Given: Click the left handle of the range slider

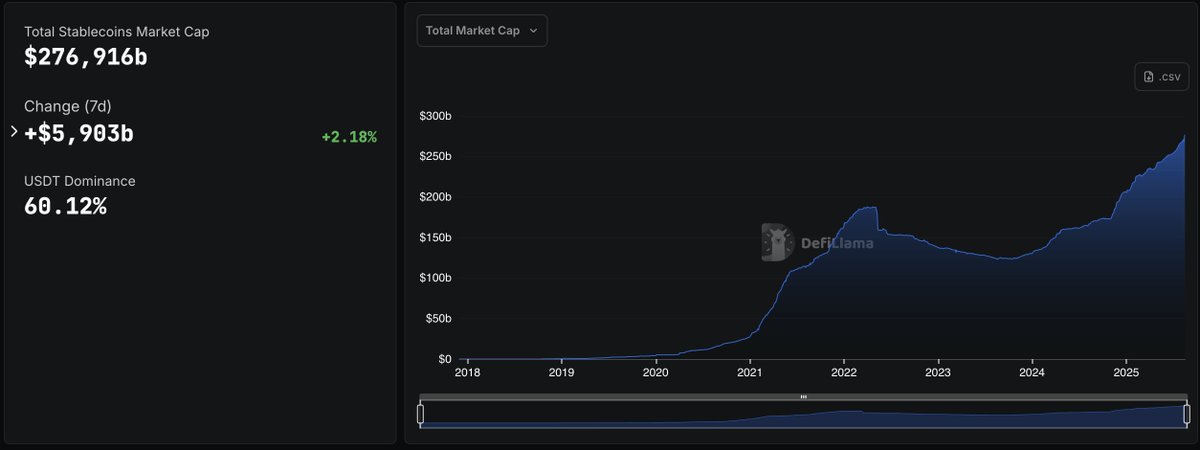Looking at the screenshot, I should [420, 413].
